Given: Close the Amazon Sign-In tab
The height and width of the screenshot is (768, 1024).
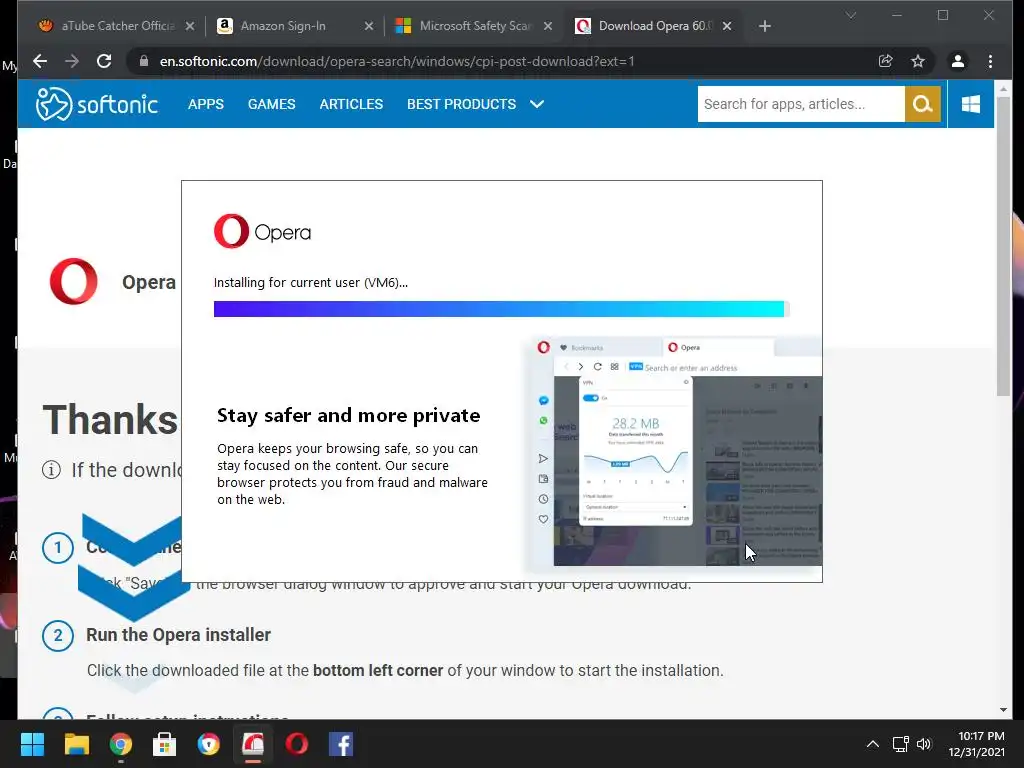Looking at the screenshot, I should 369,26.
